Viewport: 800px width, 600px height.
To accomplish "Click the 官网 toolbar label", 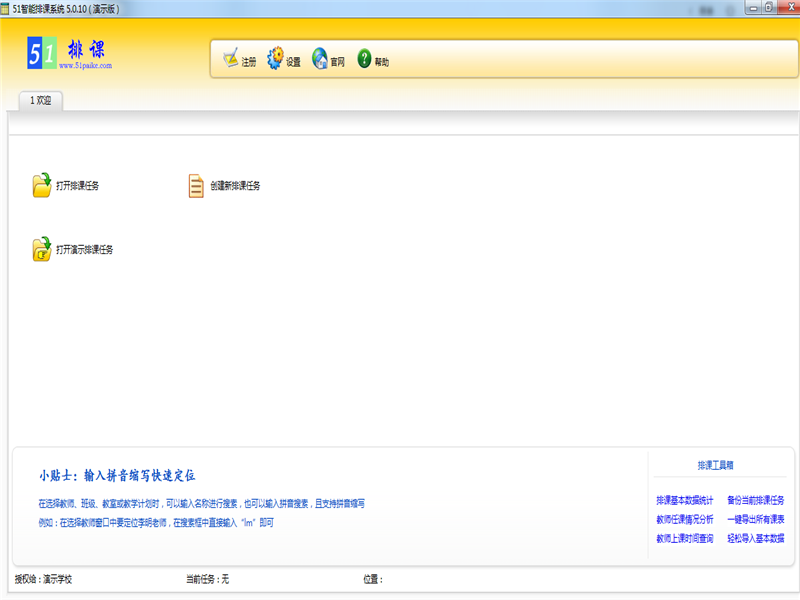I will click(338, 62).
